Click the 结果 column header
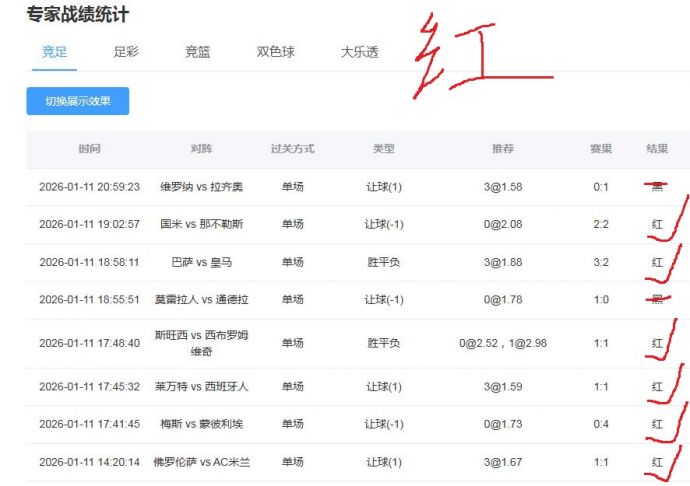This screenshot has width=690, height=486. (657, 149)
